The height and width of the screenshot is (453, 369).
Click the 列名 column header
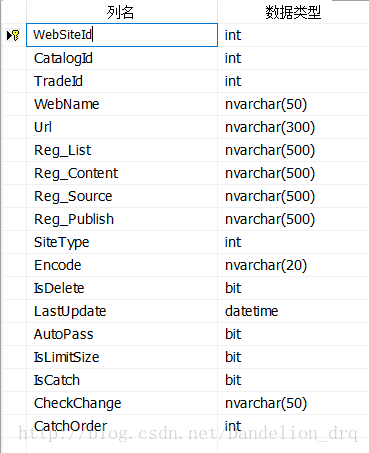(x=122, y=12)
